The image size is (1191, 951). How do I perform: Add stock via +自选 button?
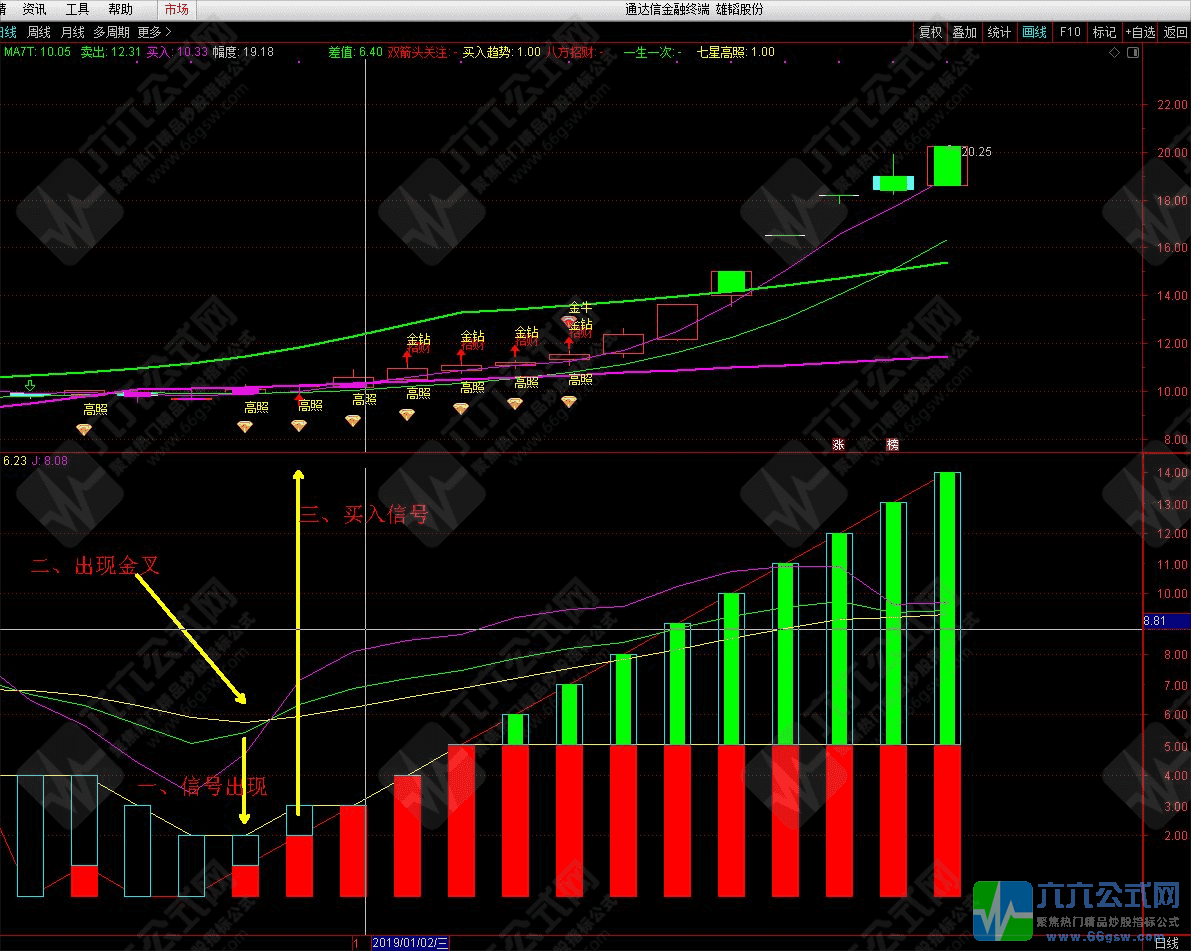1140,32
